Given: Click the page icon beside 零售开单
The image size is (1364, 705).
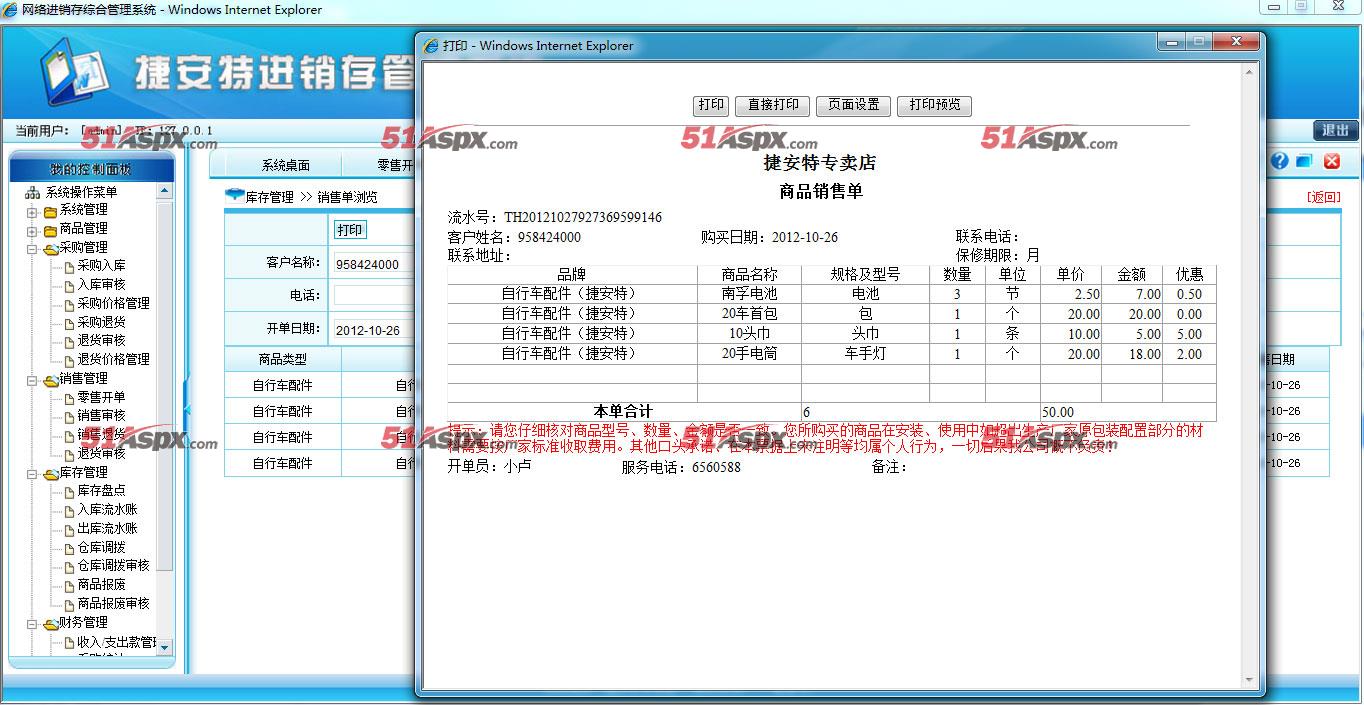Looking at the screenshot, I should click(68, 397).
